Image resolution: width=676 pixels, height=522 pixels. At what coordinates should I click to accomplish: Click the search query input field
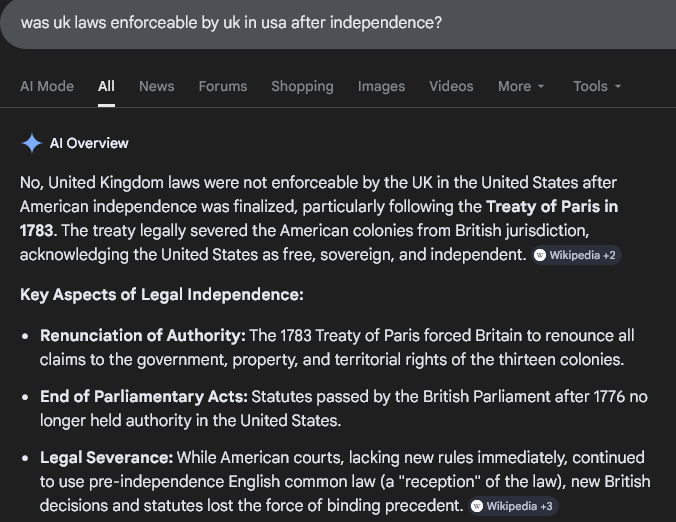point(338,23)
